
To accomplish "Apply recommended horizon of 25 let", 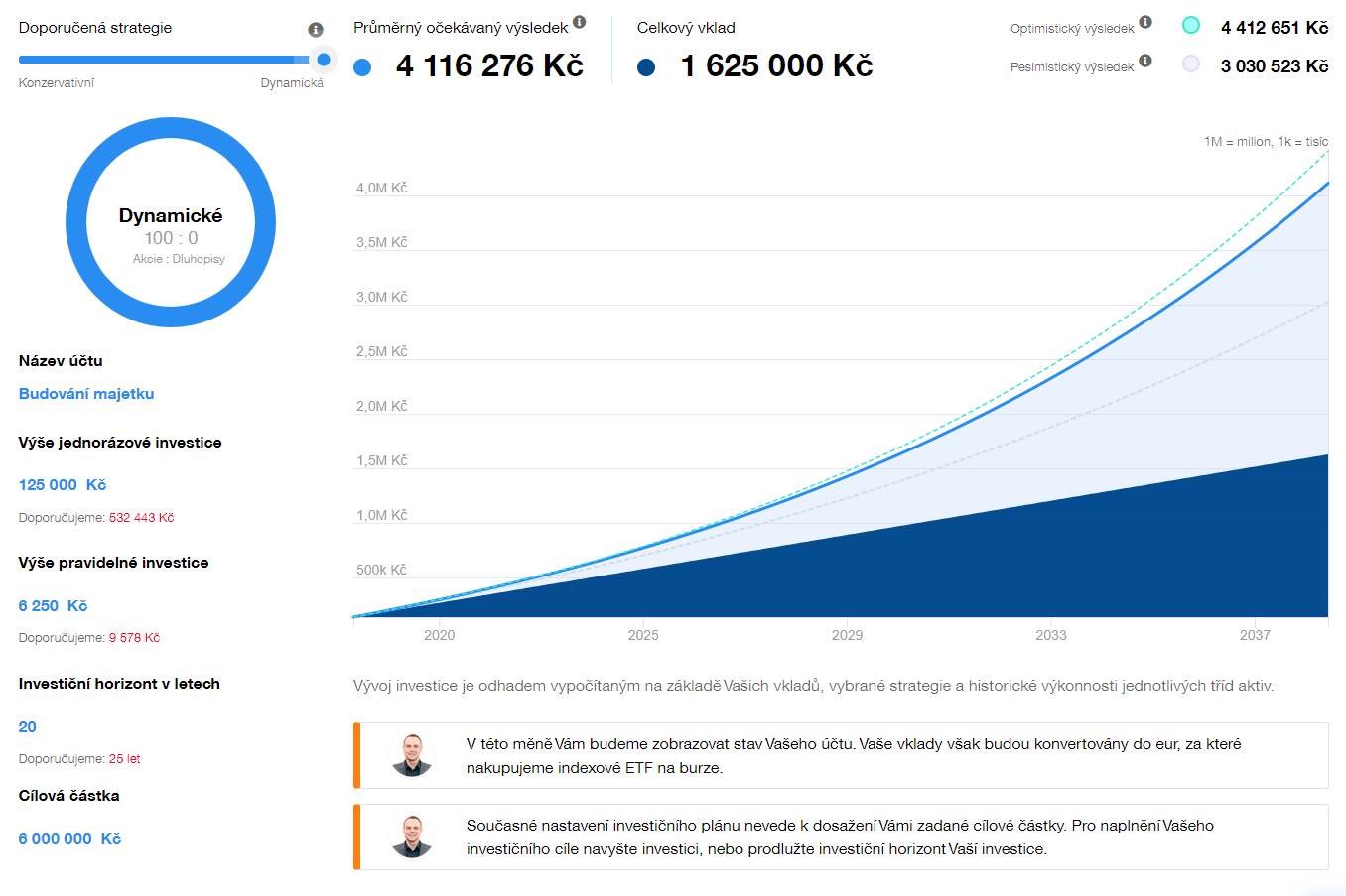I will (124, 759).
